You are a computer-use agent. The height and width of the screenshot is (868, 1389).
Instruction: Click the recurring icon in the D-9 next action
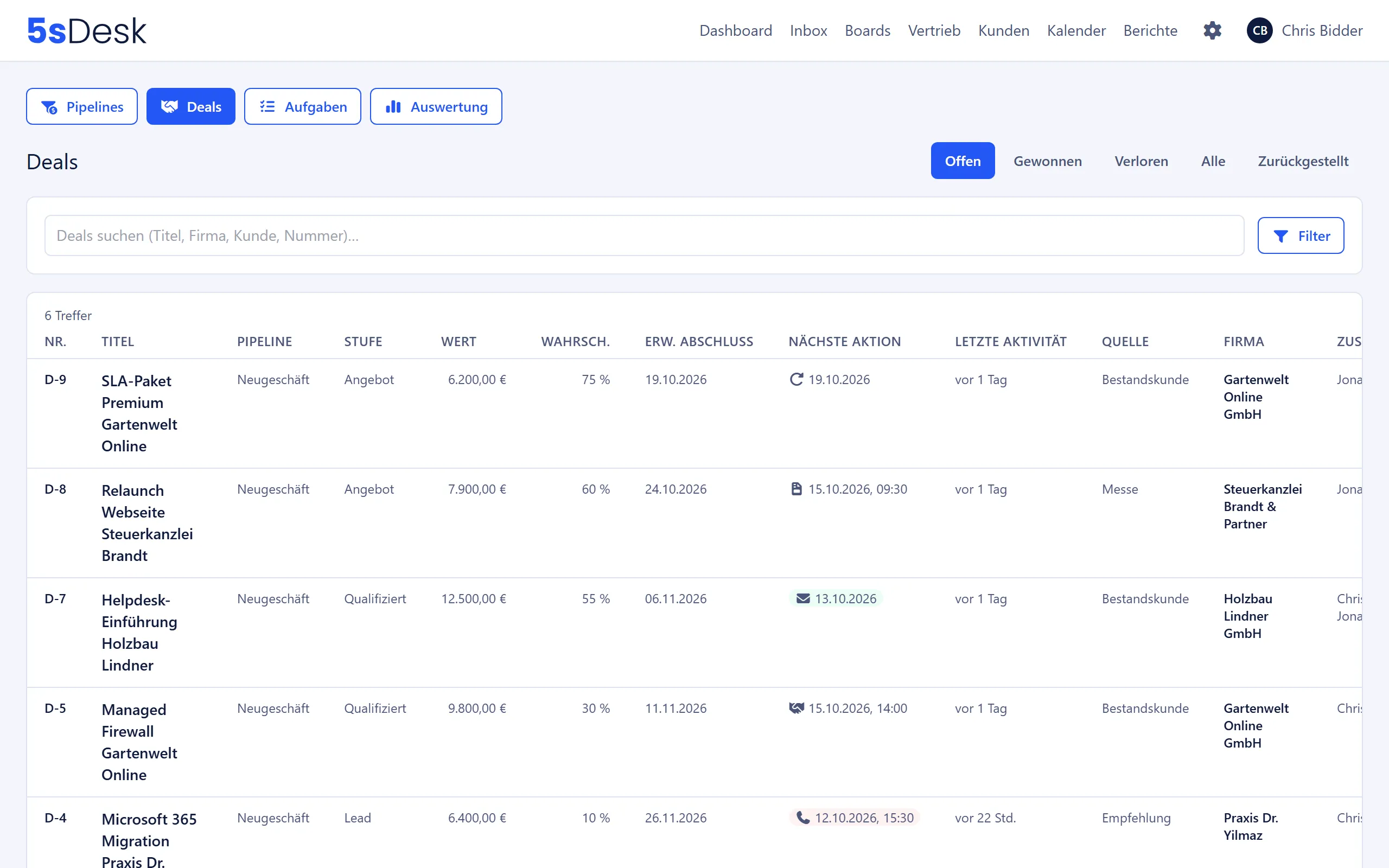796,379
